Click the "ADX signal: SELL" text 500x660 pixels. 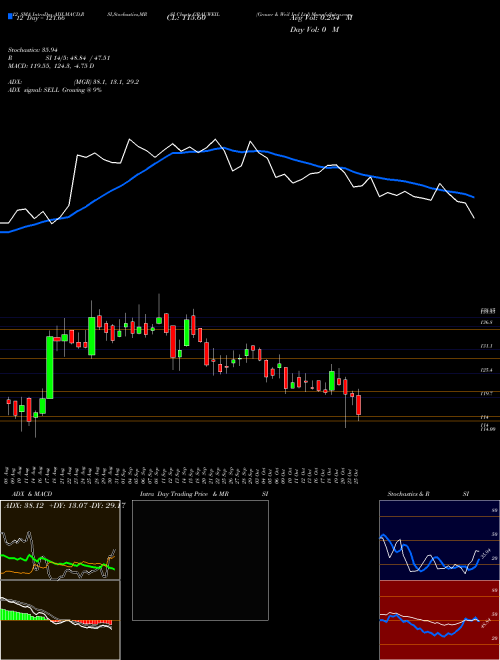pos(34,90)
